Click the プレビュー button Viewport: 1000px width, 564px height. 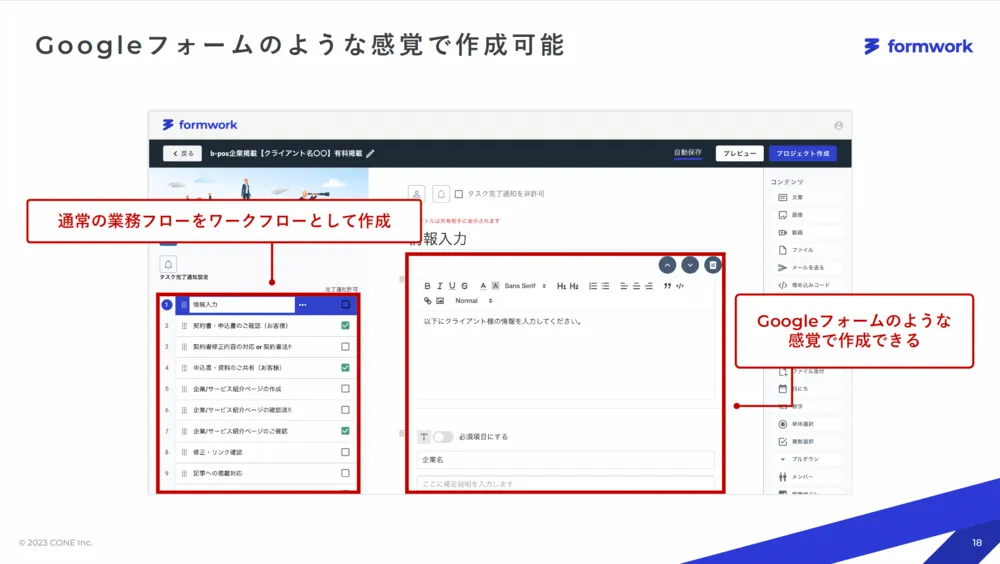coord(739,154)
